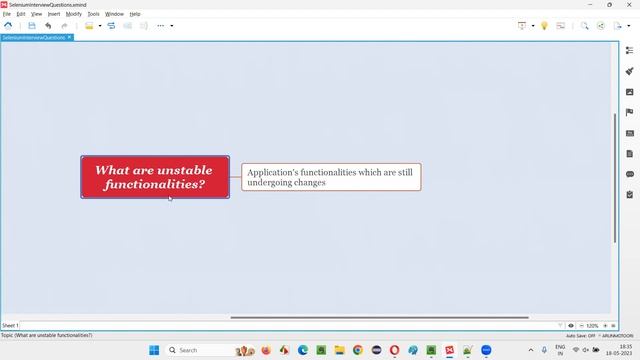Click the Redo arrow in the toolbar

tap(64, 26)
